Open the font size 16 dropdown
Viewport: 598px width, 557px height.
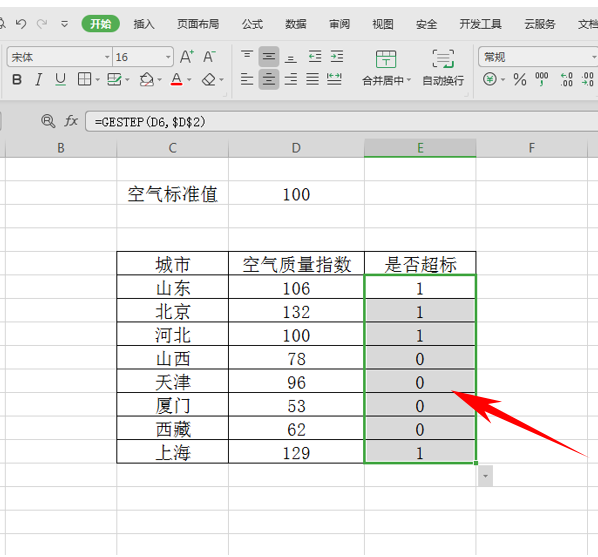pos(168,57)
